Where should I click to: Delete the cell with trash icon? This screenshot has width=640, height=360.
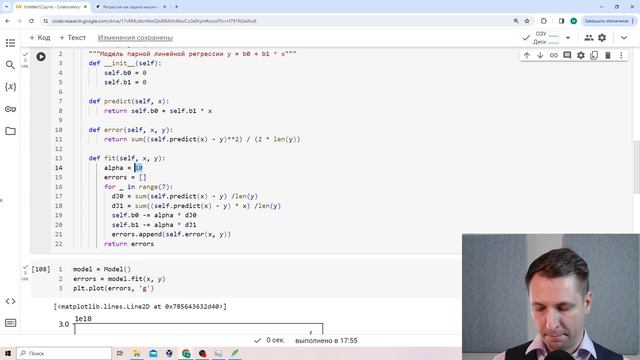[608, 55]
